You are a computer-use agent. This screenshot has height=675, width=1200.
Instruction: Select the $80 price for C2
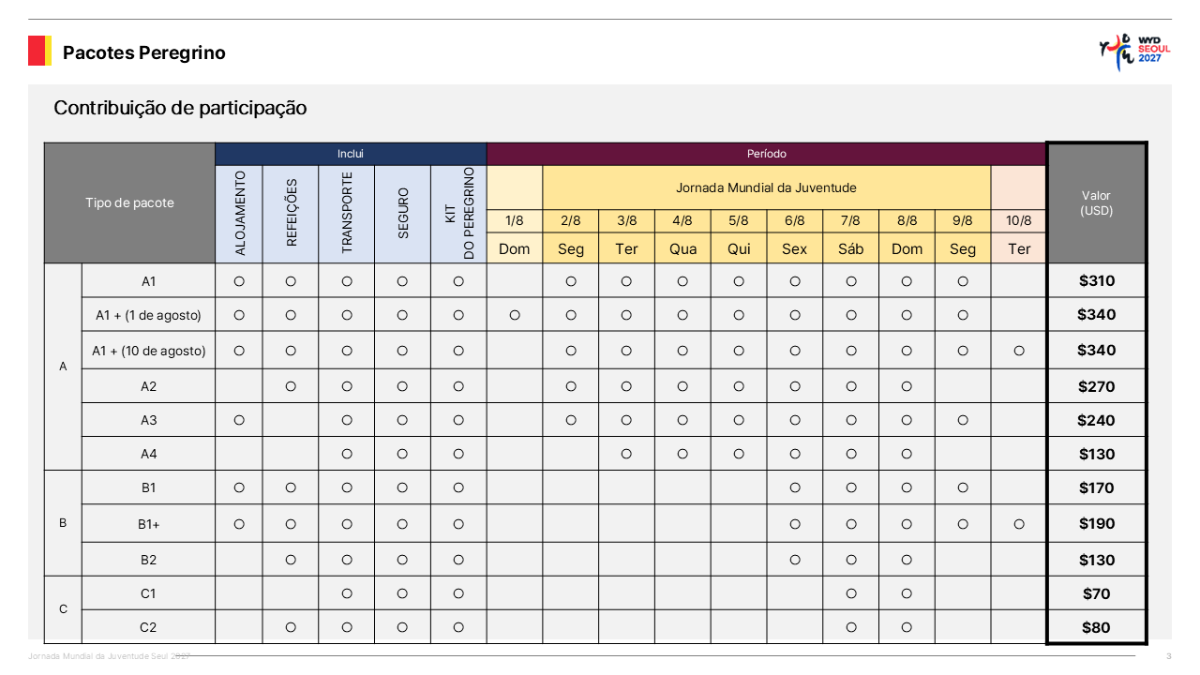[1097, 628]
